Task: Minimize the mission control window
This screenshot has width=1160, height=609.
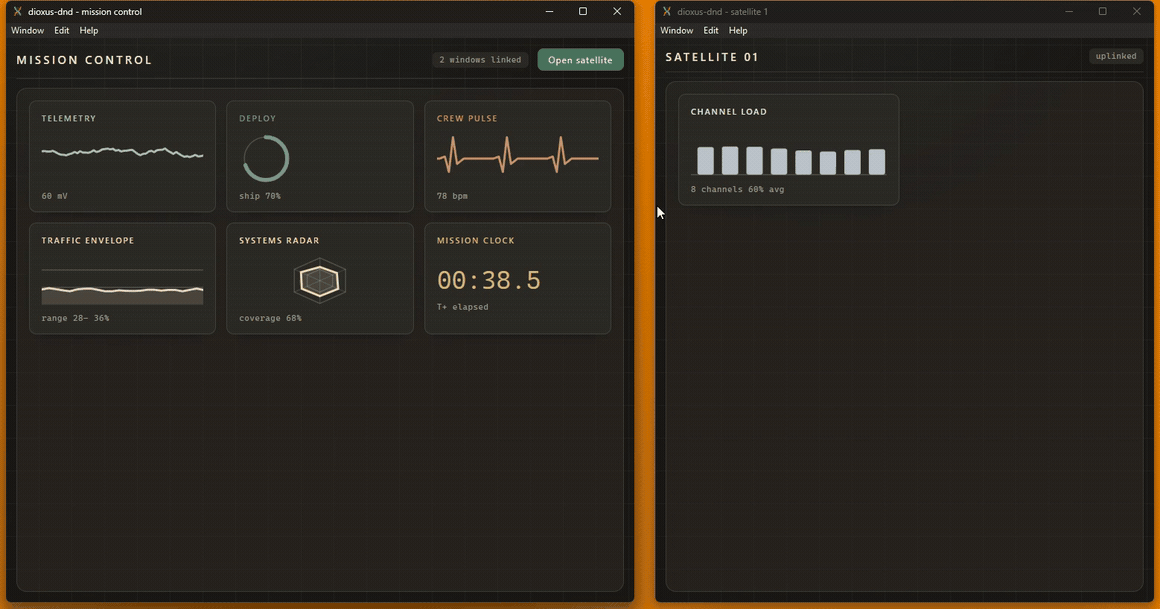Action: point(549,11)
